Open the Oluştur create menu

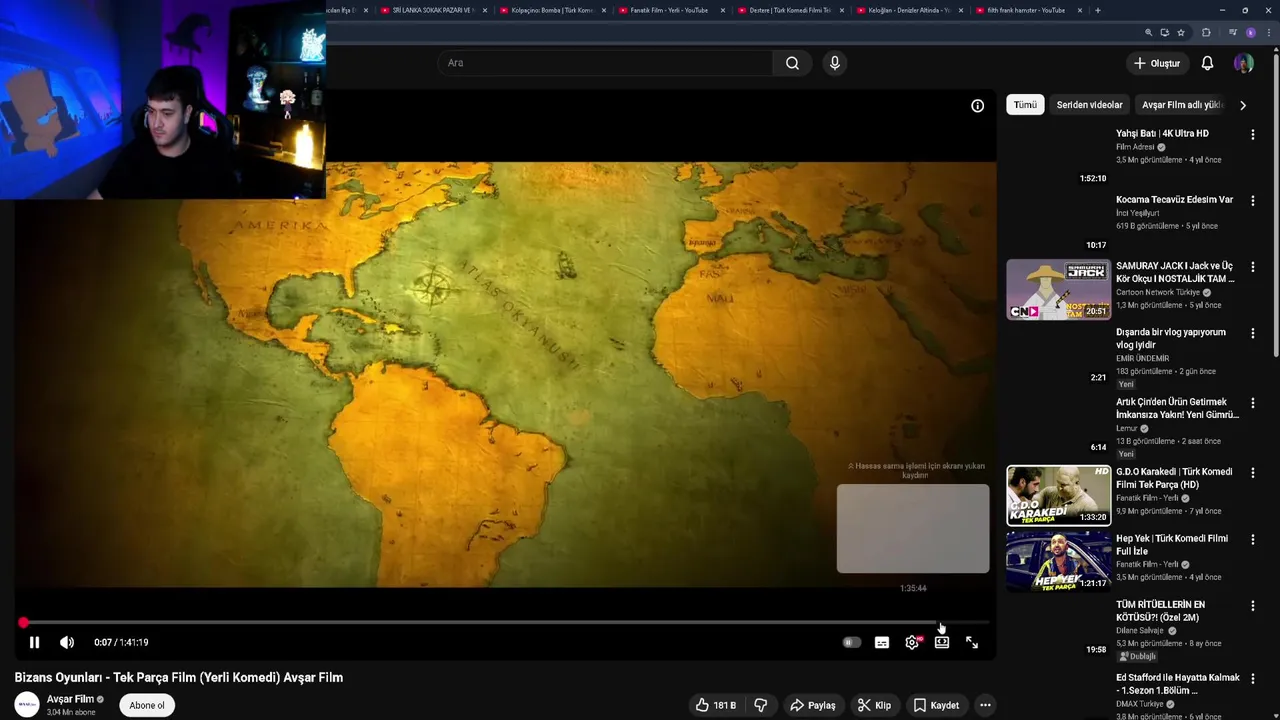1157,63
